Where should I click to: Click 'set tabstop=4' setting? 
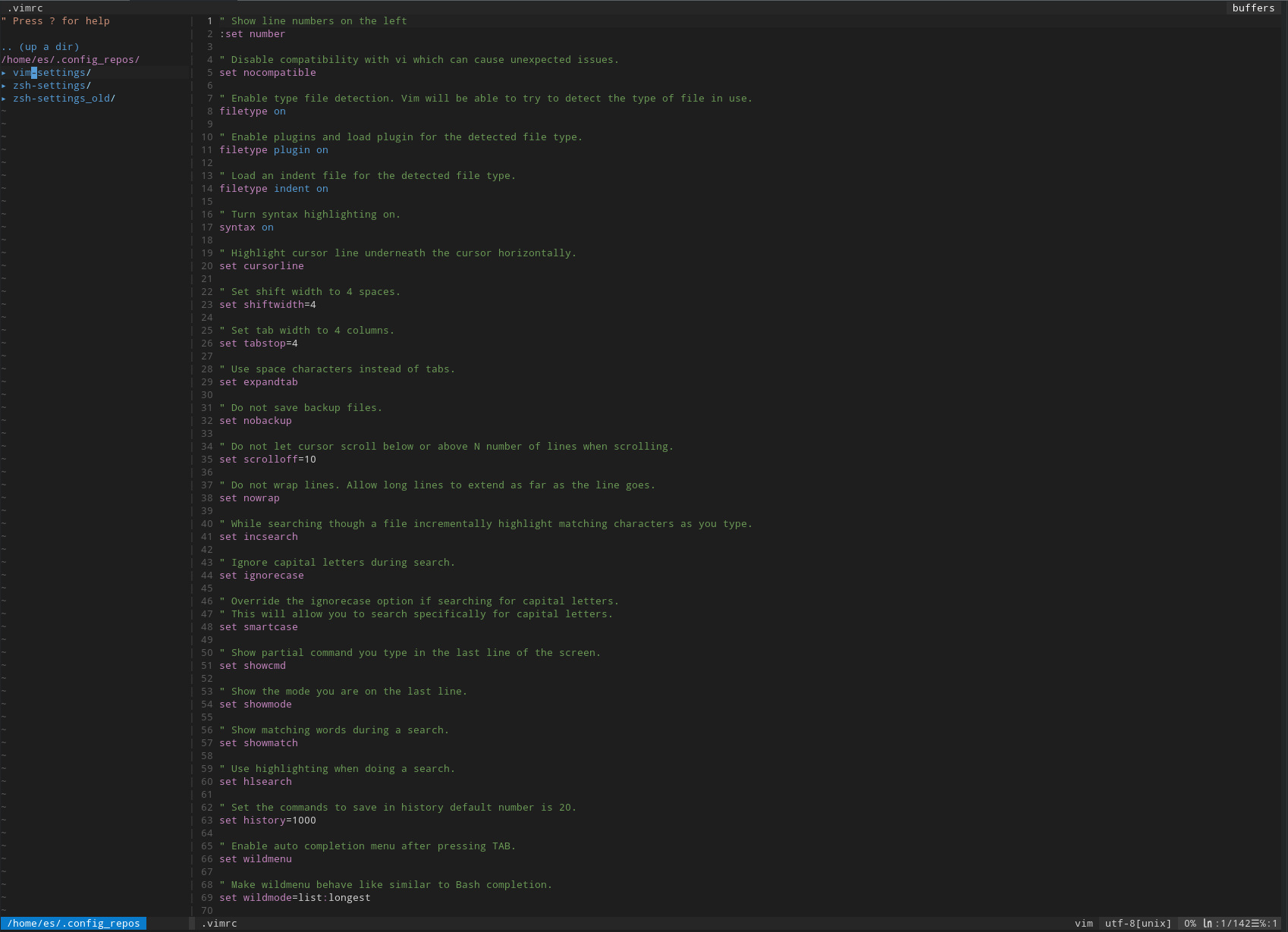259,344
